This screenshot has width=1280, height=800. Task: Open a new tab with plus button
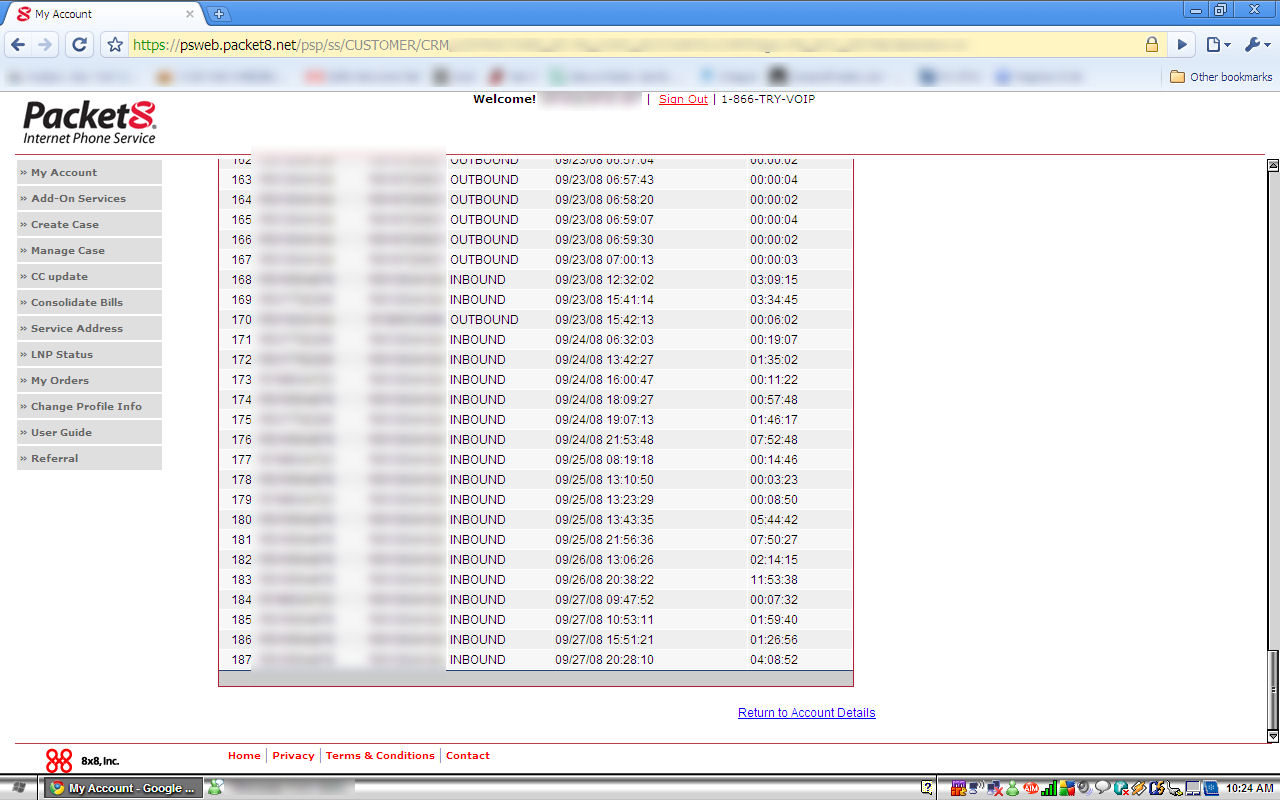(219, 14)
